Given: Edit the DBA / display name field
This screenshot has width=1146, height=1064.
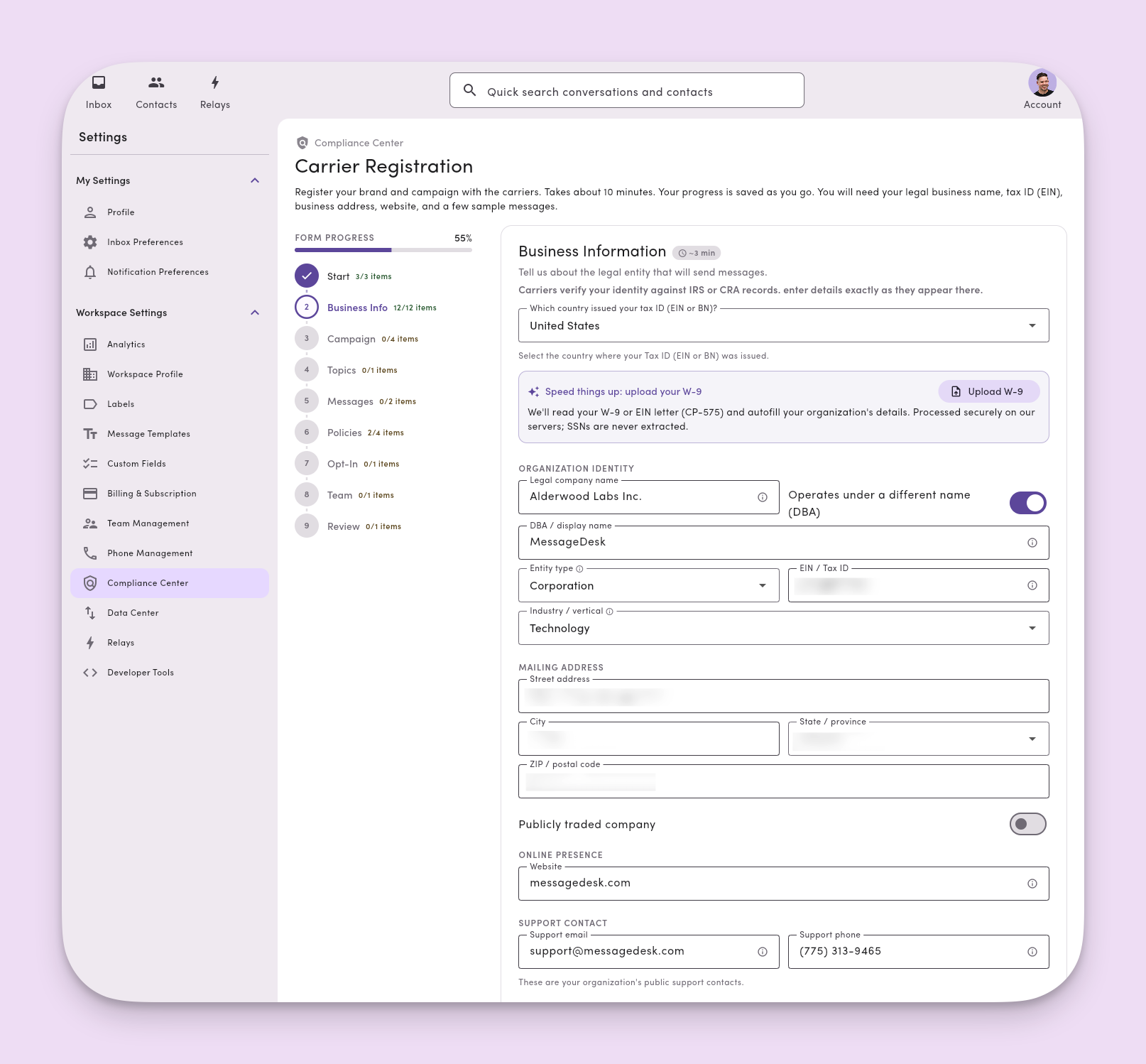Looking at the screenshot, I should (x=784, y=542).
